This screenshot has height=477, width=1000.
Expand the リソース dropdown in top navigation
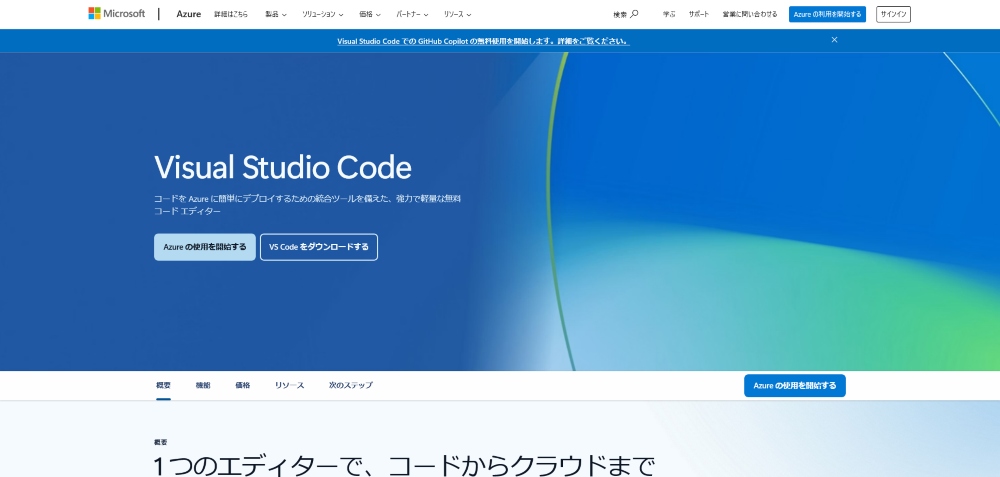[458, 14]
